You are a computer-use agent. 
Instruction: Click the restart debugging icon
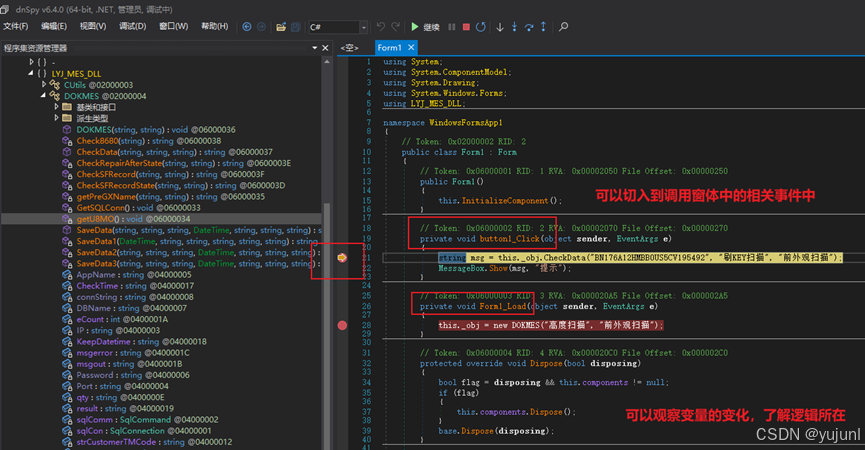point(480,26)
